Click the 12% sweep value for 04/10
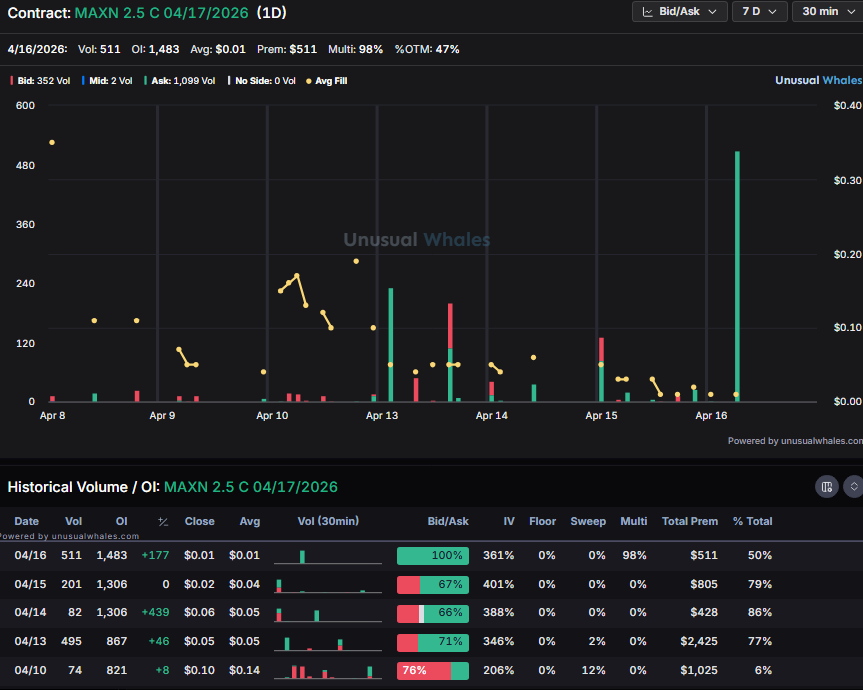863x690 pixels. click(594, 670)
